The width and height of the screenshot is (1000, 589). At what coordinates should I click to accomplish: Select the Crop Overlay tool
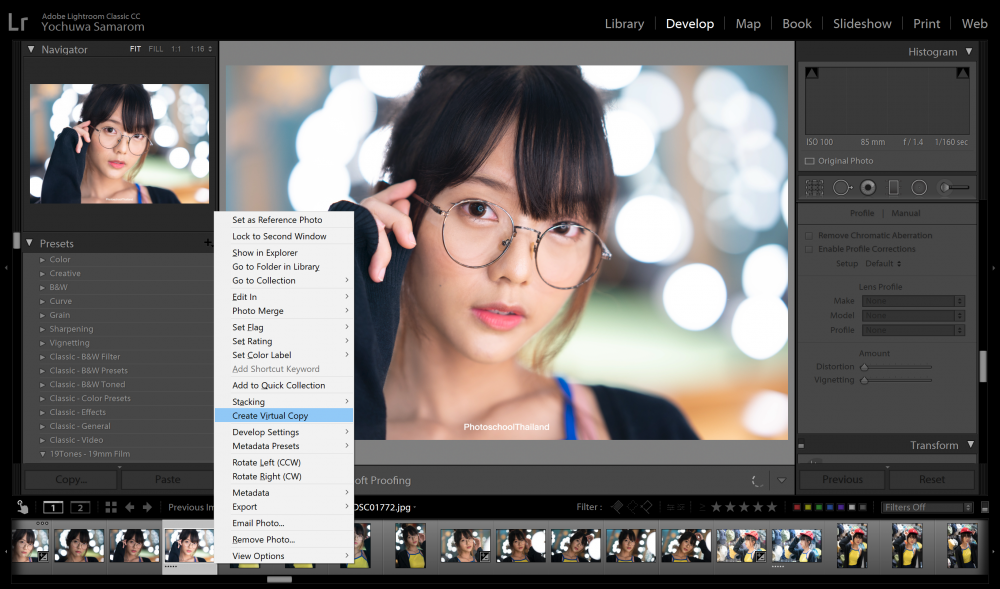click(x=814, y=187)
